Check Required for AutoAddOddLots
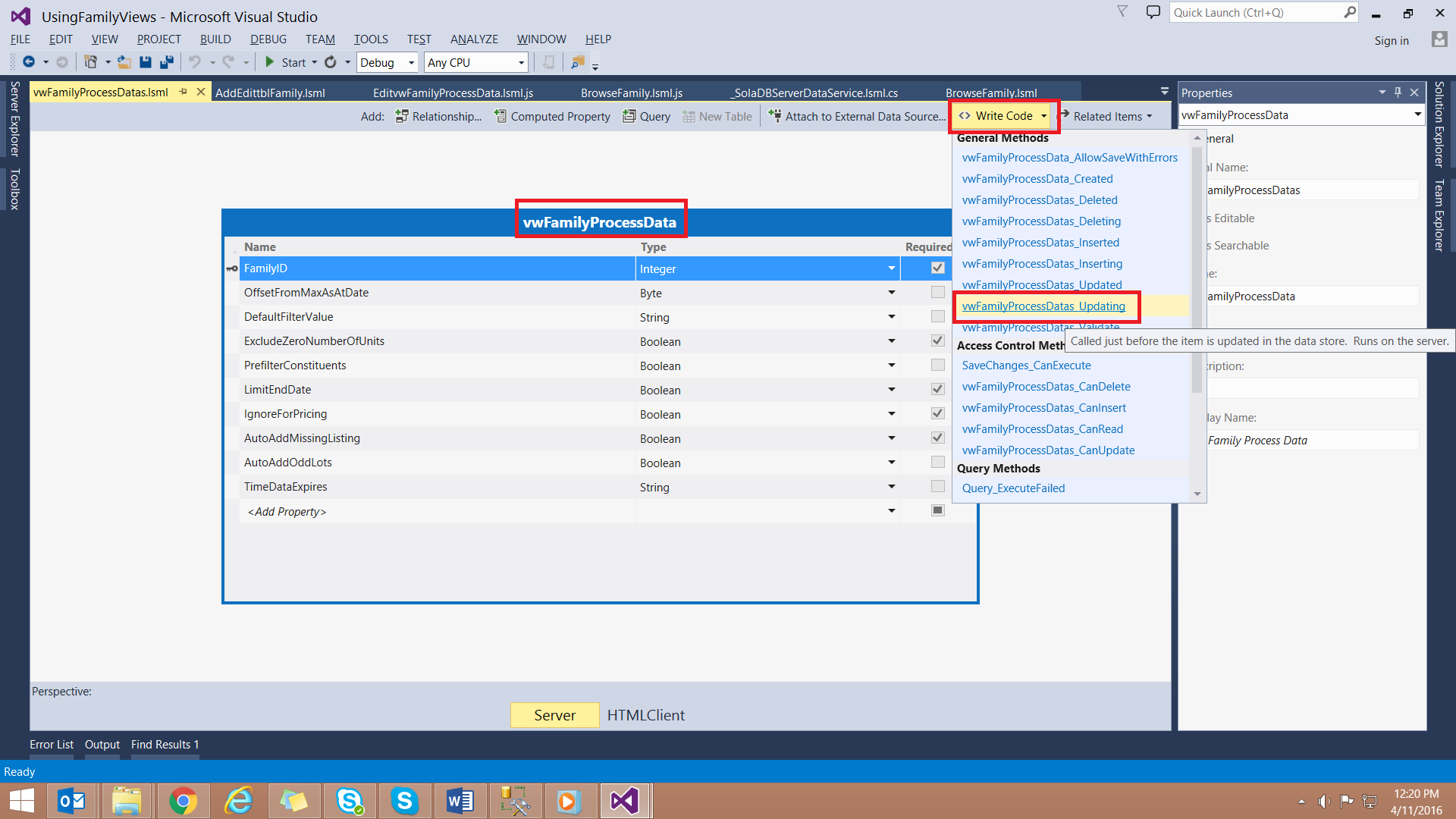This screenshot has height=819, width=1456. 938,462
